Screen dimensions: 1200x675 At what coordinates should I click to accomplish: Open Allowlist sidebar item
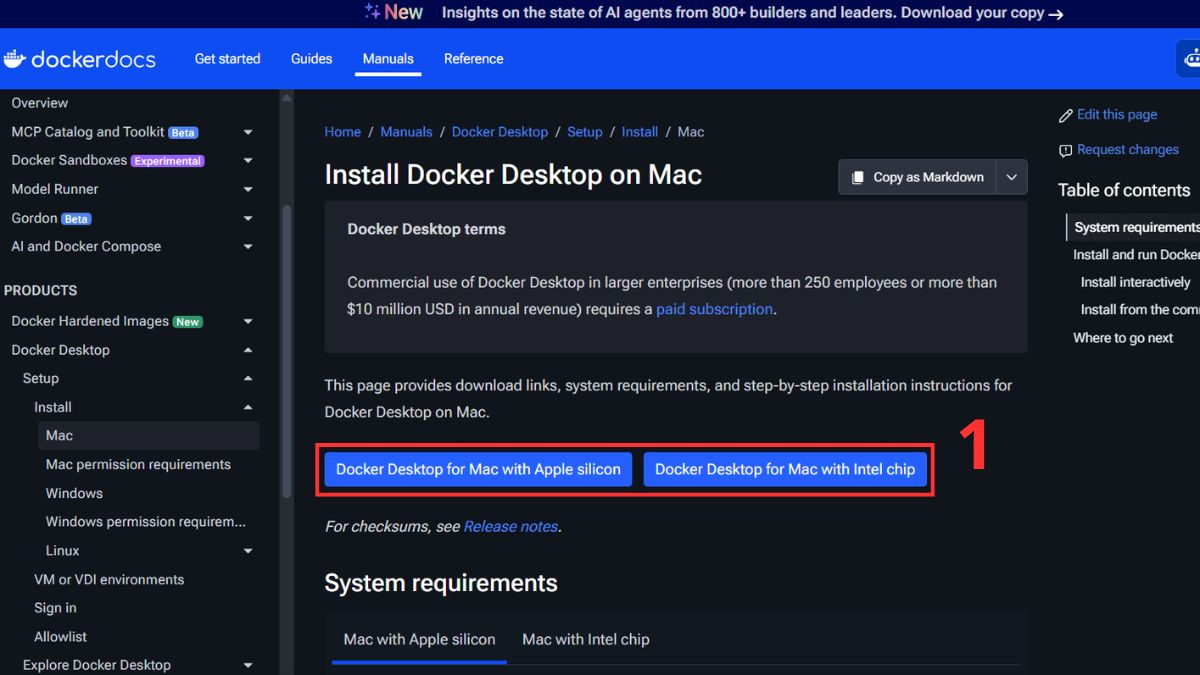pos(61,636)
